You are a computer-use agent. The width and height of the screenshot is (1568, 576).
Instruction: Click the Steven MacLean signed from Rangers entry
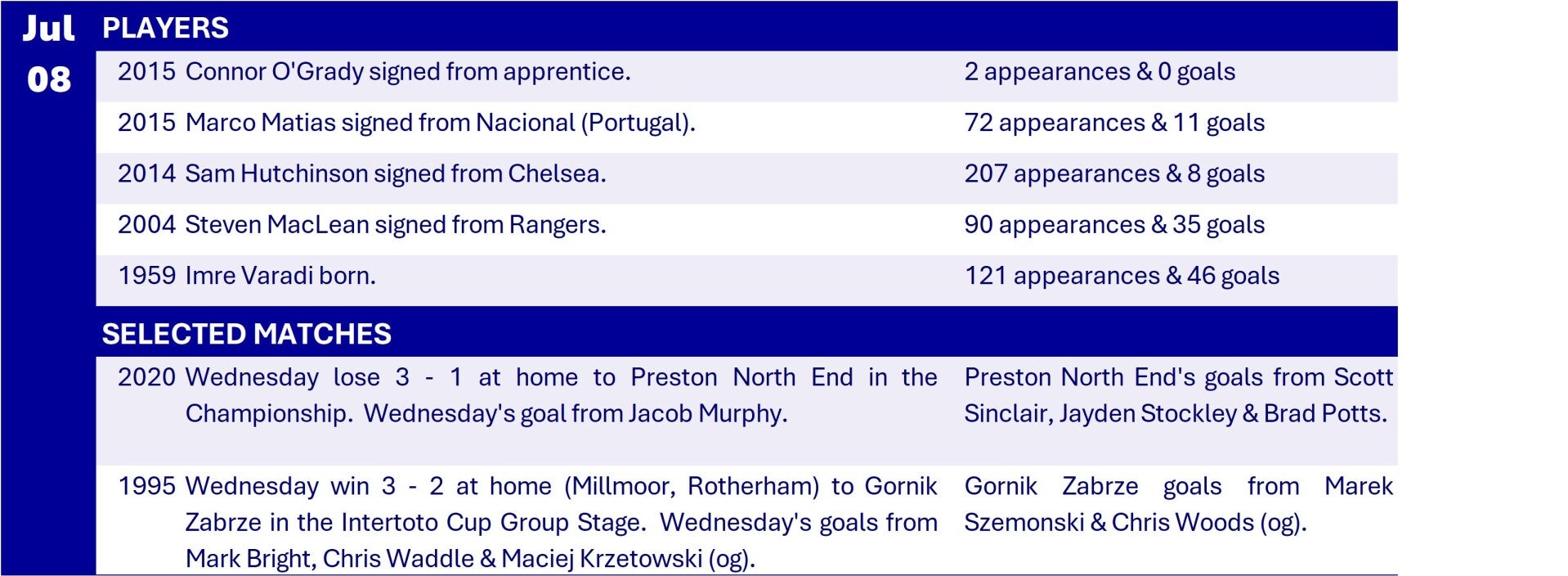click(396, 224)
